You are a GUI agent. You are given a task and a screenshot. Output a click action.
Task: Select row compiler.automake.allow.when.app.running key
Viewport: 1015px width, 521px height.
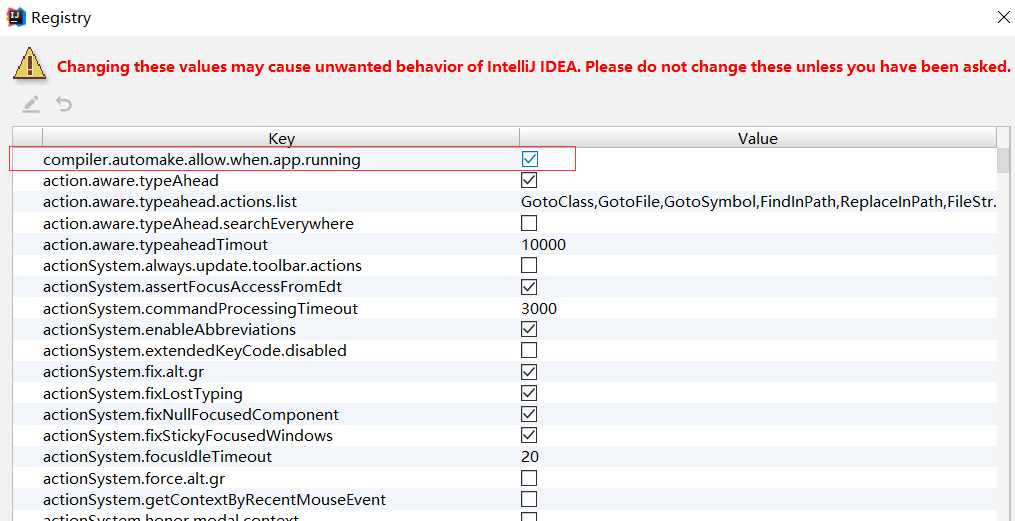point(201,159)
